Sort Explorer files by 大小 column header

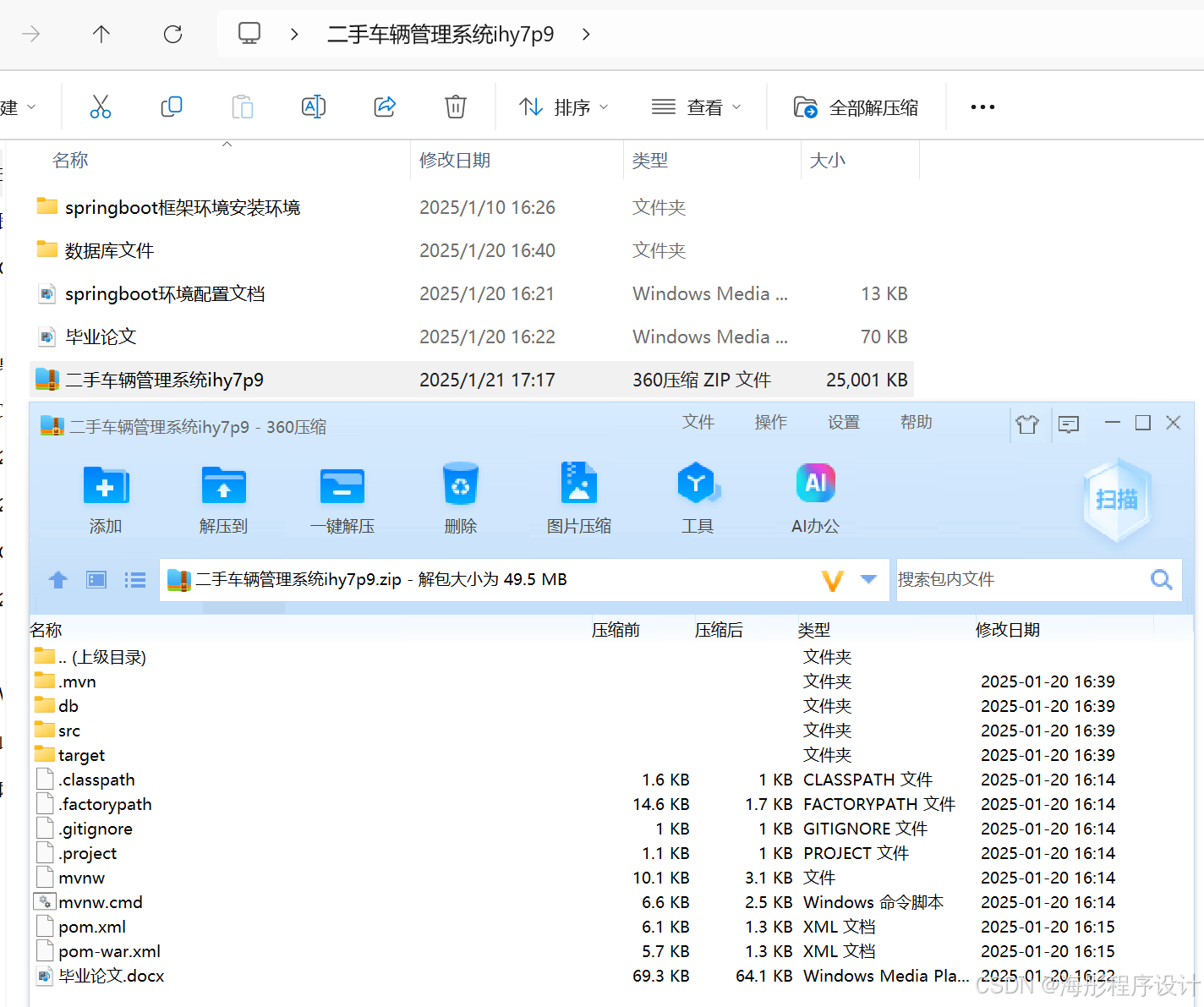click(x=827, y=160)
